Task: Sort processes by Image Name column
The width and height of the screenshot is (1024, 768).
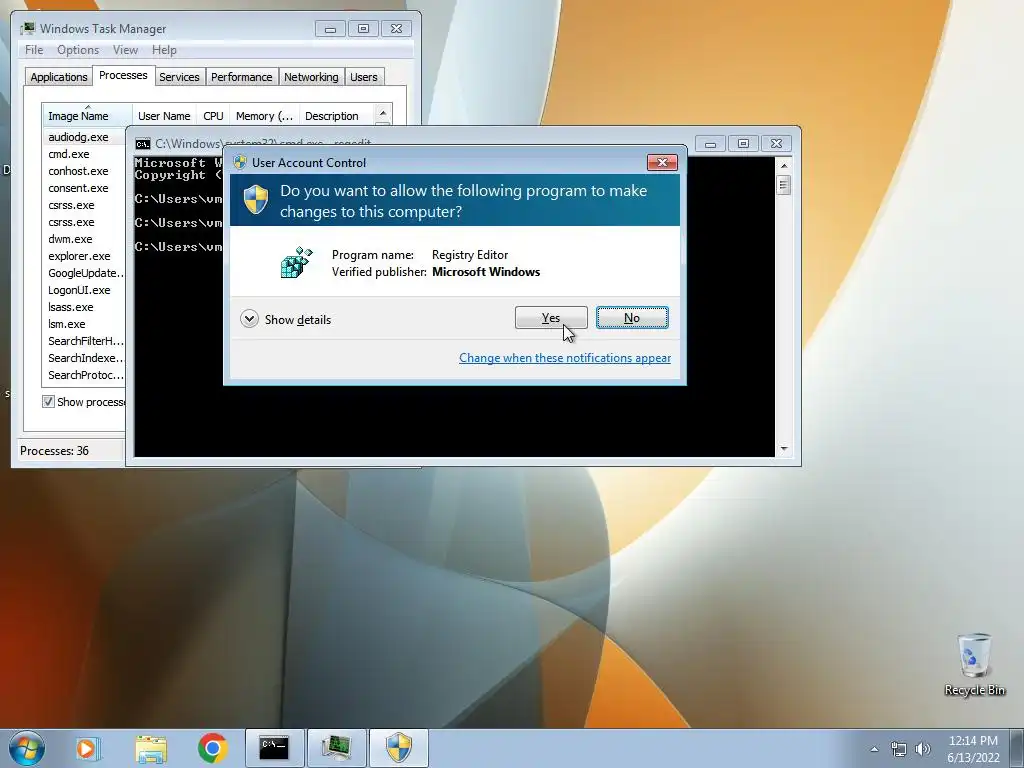Action: (x=87, y=116)
